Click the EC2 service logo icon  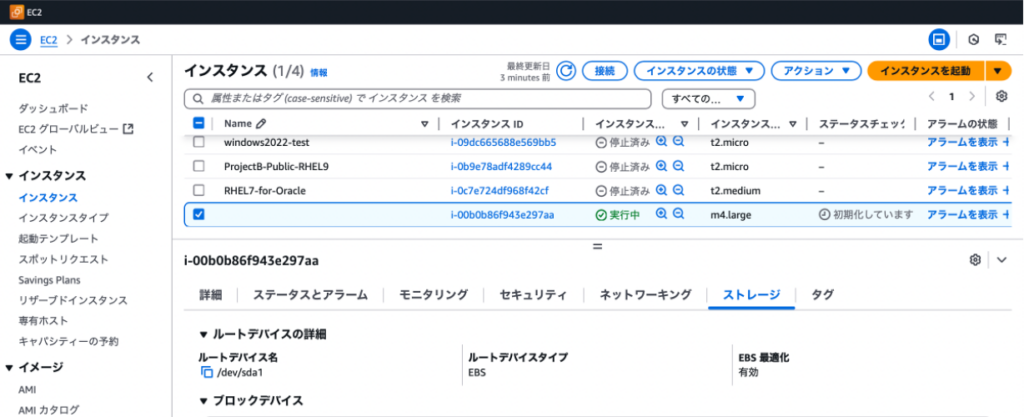click(x=16, y=12)
